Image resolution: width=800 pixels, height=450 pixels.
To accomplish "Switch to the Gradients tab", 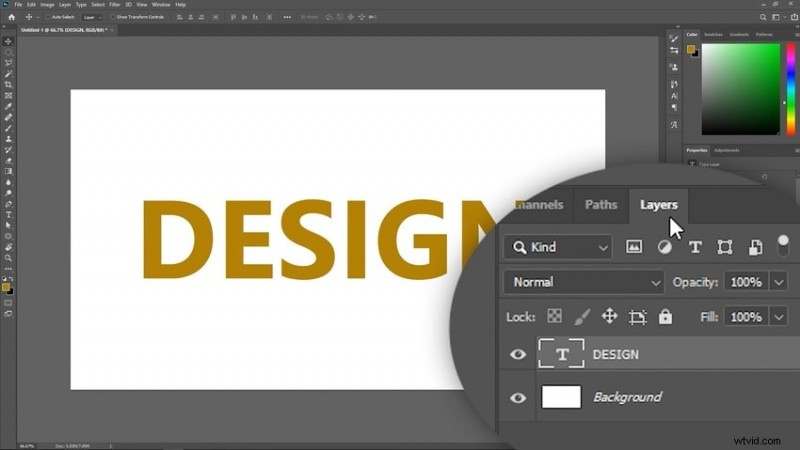I will pos(739,35).
